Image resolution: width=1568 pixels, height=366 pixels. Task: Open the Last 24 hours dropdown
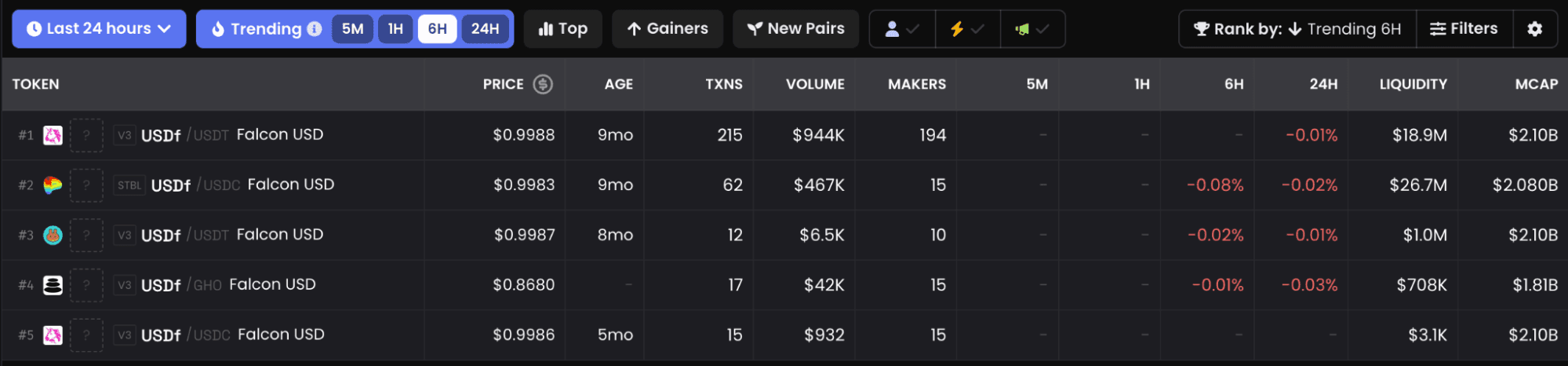[x=99, y=29]
